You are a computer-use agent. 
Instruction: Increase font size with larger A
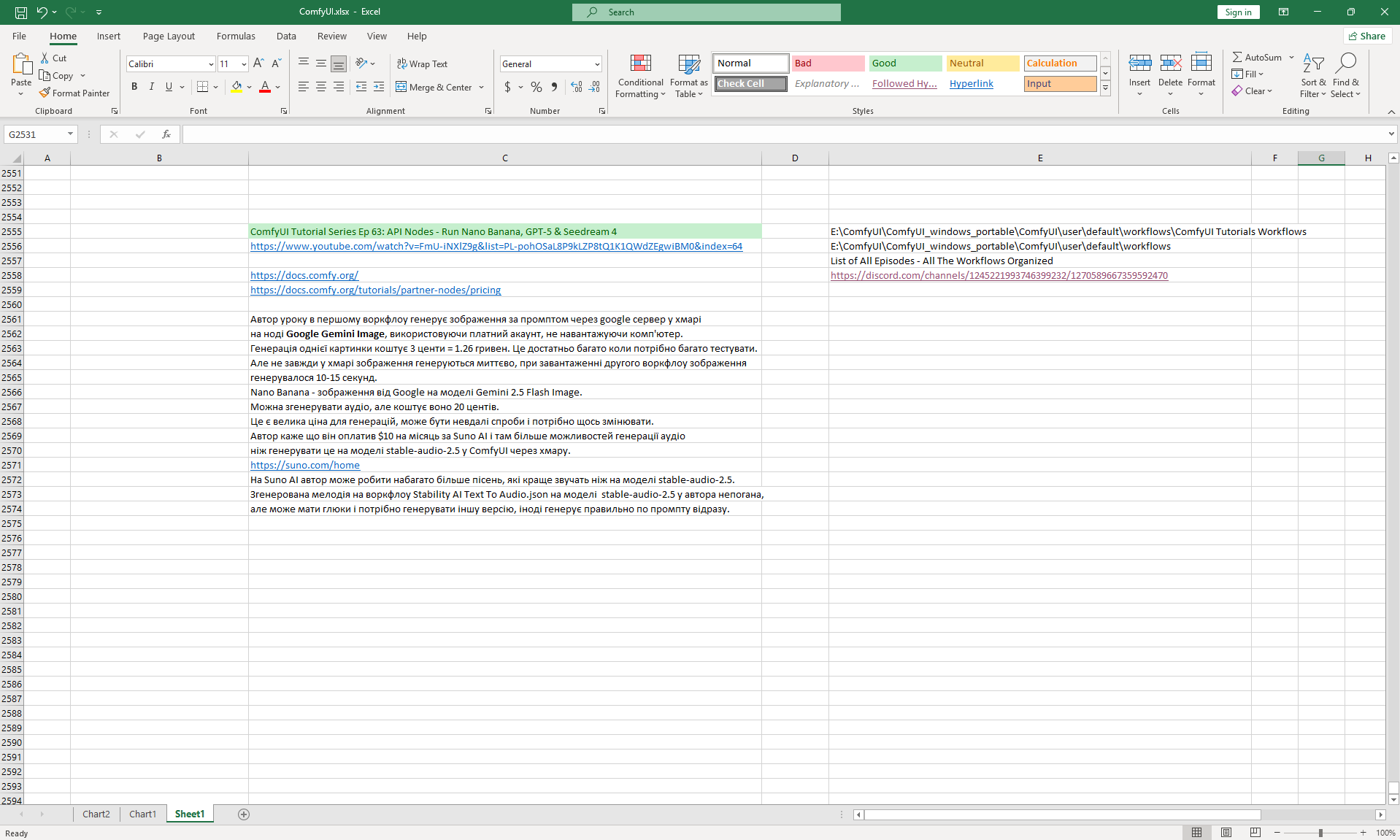tap(258, 64)
